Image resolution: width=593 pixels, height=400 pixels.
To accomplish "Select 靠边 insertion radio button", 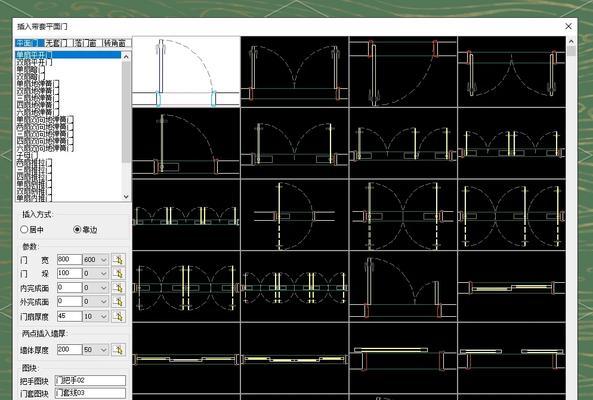I will tap(77, 229).
